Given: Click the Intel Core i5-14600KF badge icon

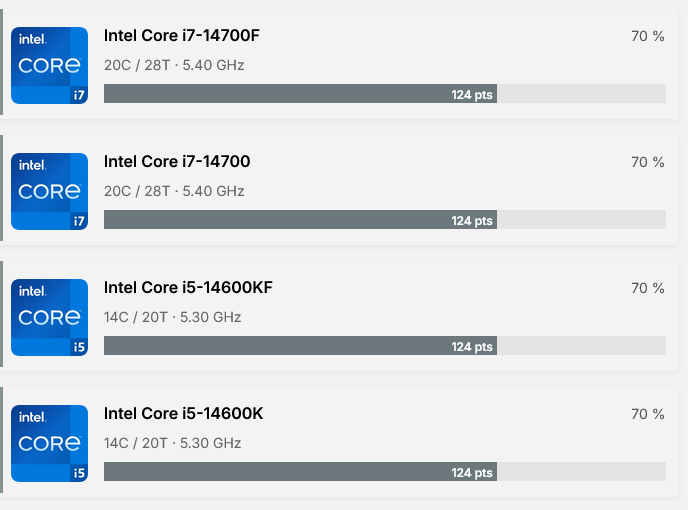Looking at the screenshot, I should tap(49, 318).
